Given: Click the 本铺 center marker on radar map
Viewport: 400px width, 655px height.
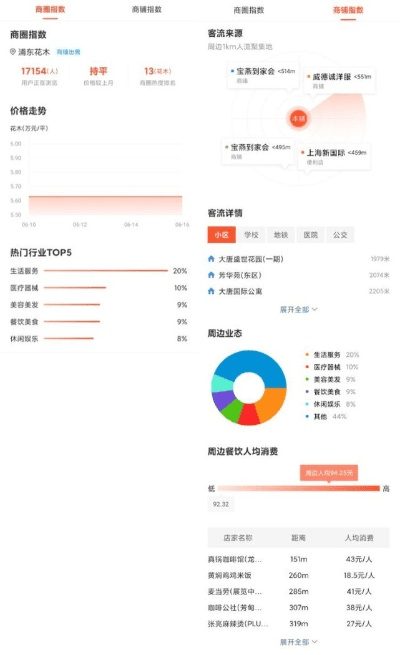Looking at the screenshot, I should 298,119.
